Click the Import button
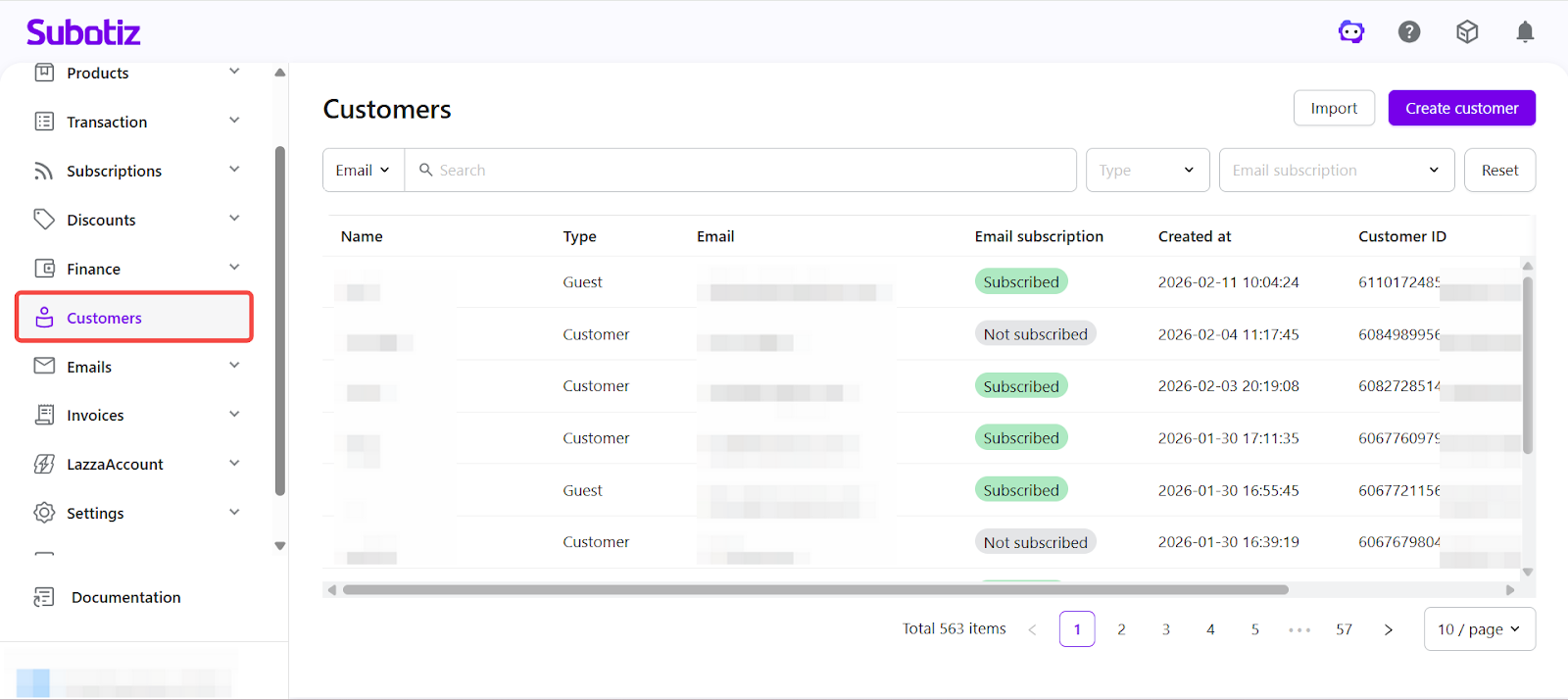The image size is (1568, 700). [1334, 108]
